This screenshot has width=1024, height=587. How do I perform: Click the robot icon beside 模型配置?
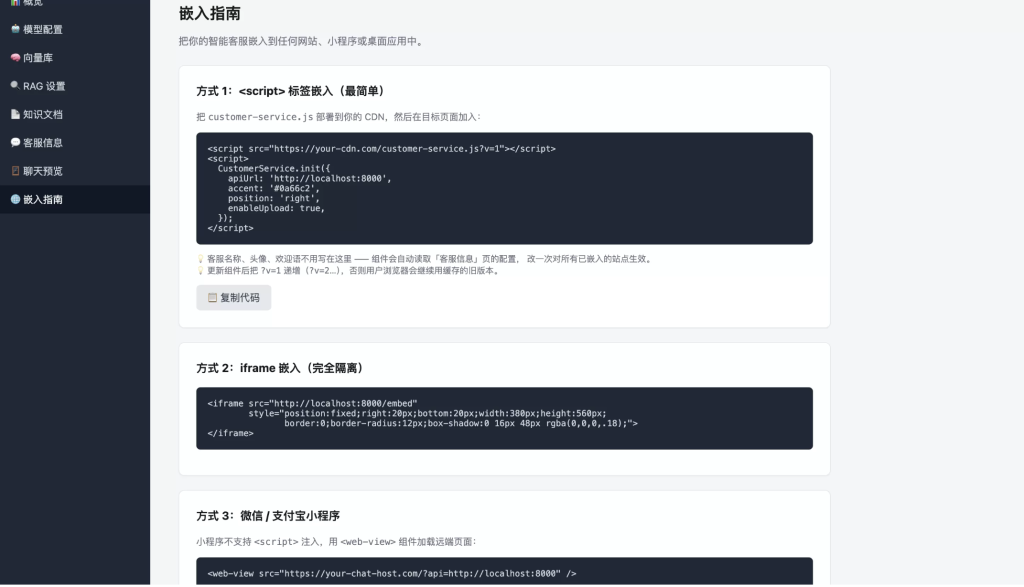tap(15, 29)
